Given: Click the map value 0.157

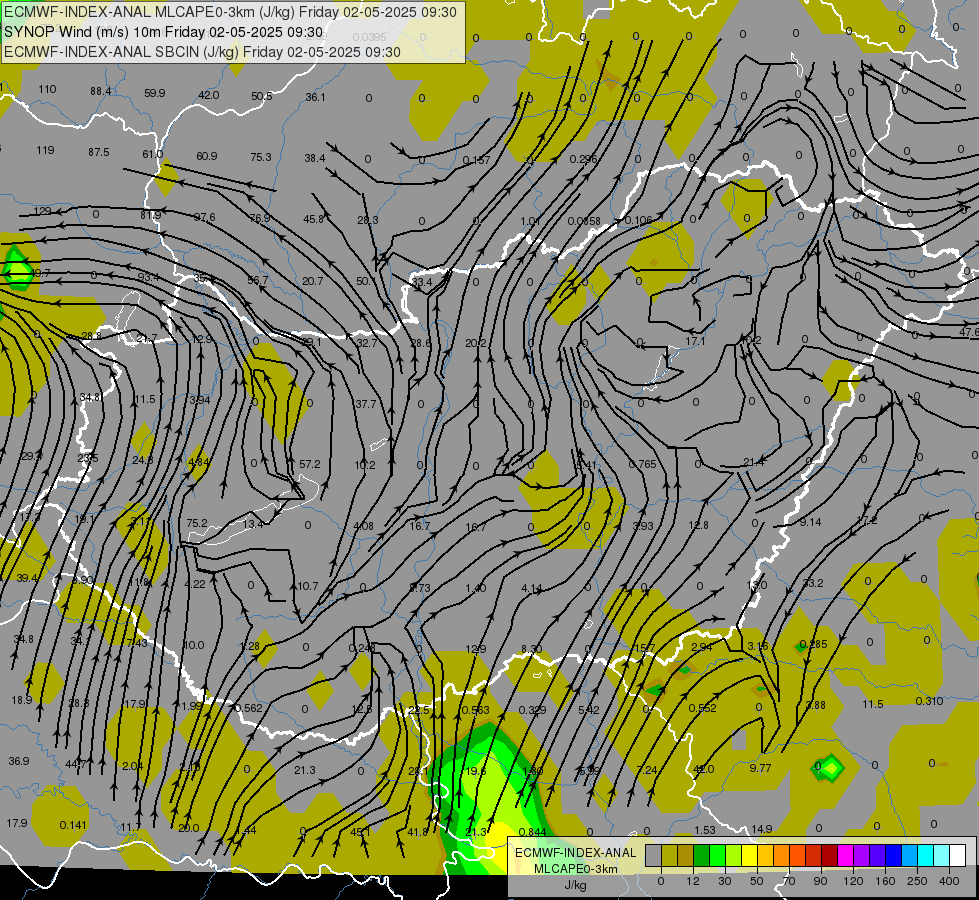Looking at the screenshot, I should tap(476, 161).
